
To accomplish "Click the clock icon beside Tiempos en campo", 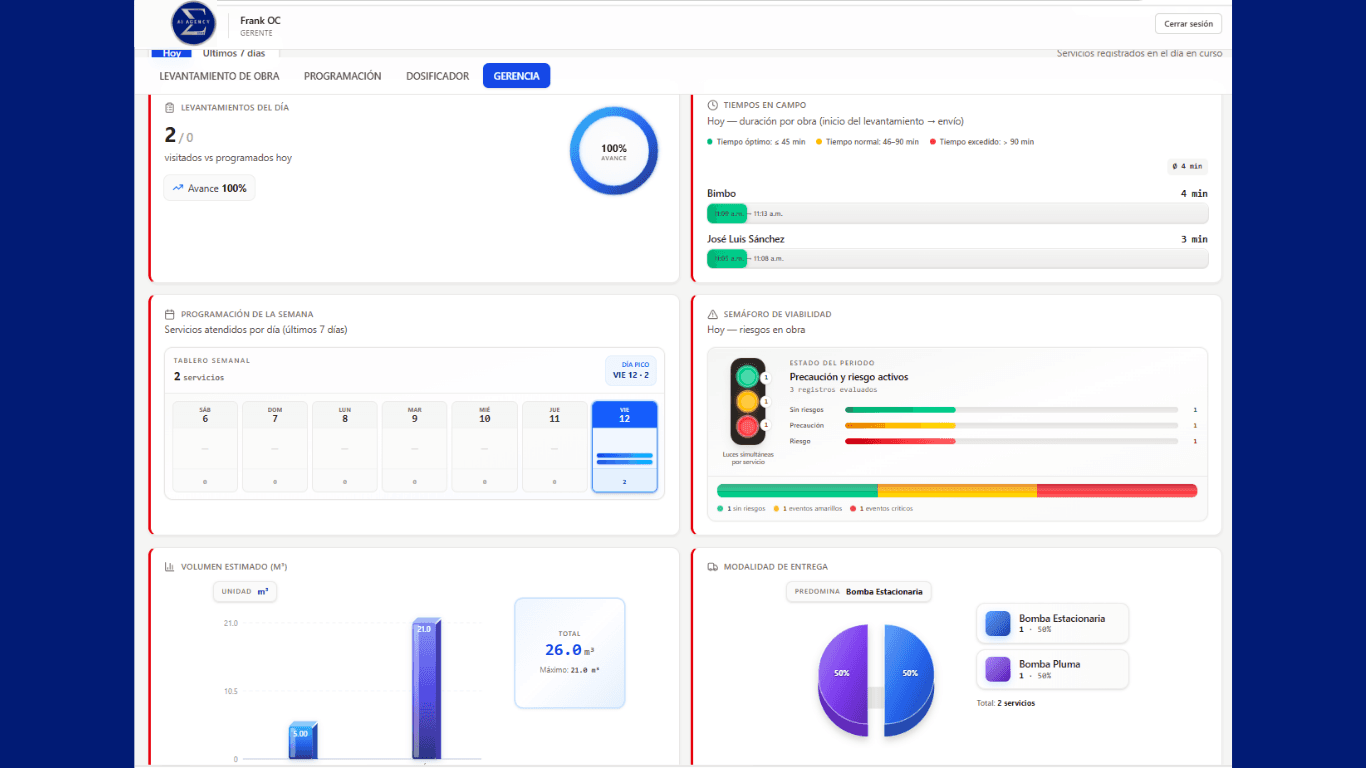I will [x=712, y=105].
